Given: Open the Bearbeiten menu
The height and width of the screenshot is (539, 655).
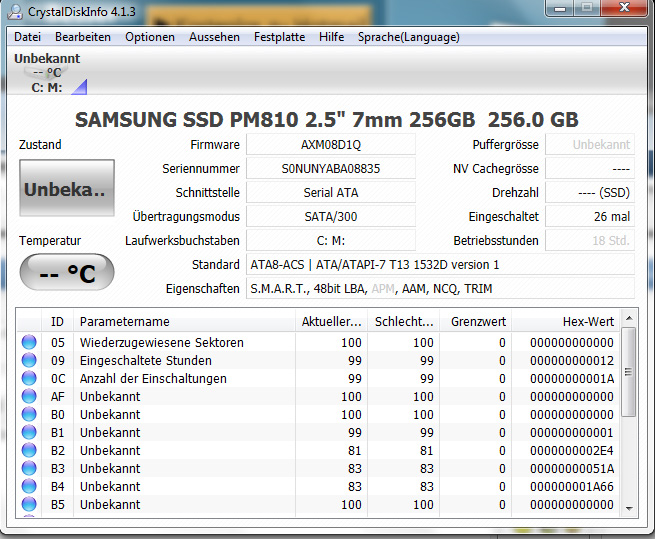Looking at the screenshot, I should (83, 37).
